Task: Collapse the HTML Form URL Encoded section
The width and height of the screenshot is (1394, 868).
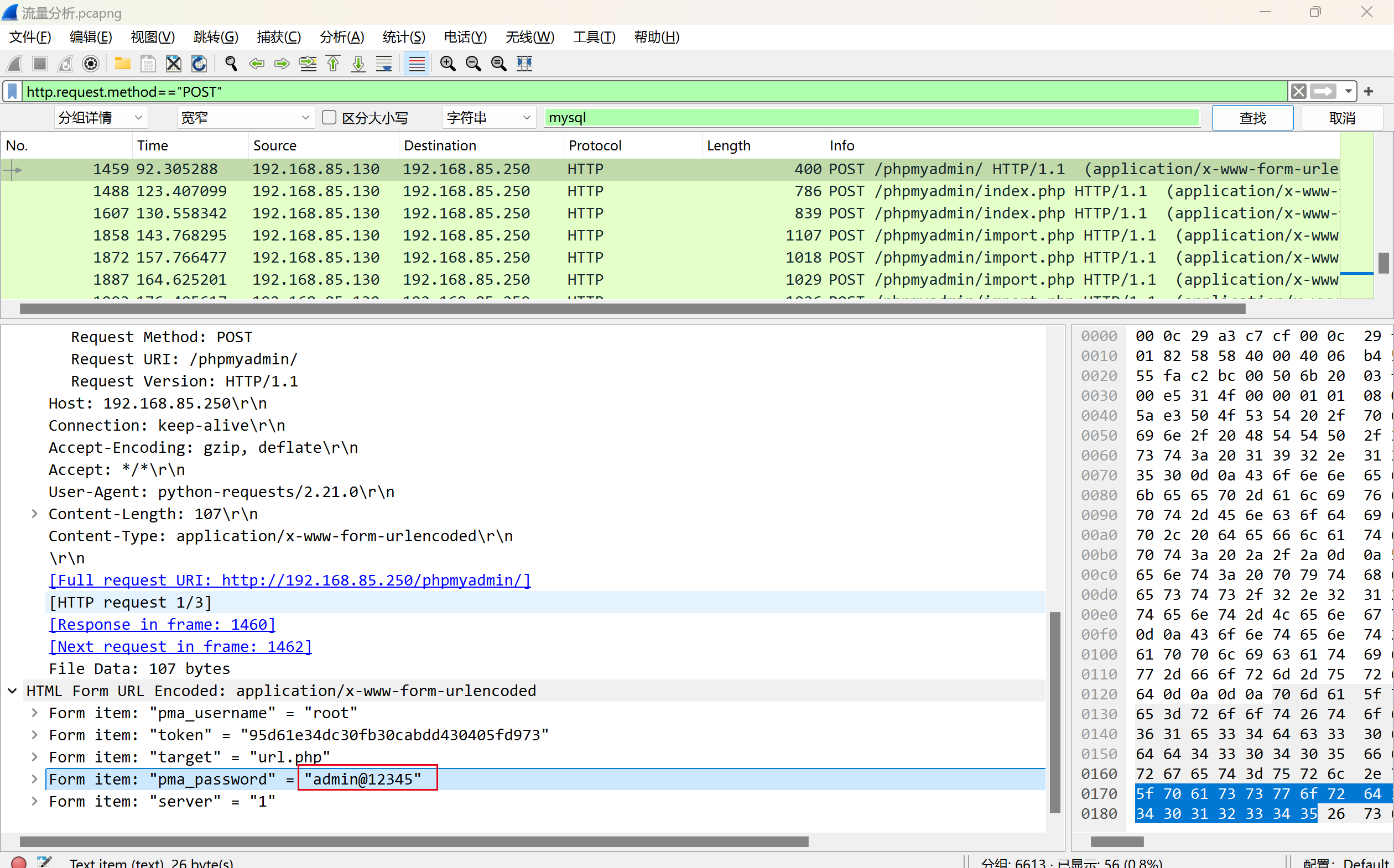Action: 12,691
